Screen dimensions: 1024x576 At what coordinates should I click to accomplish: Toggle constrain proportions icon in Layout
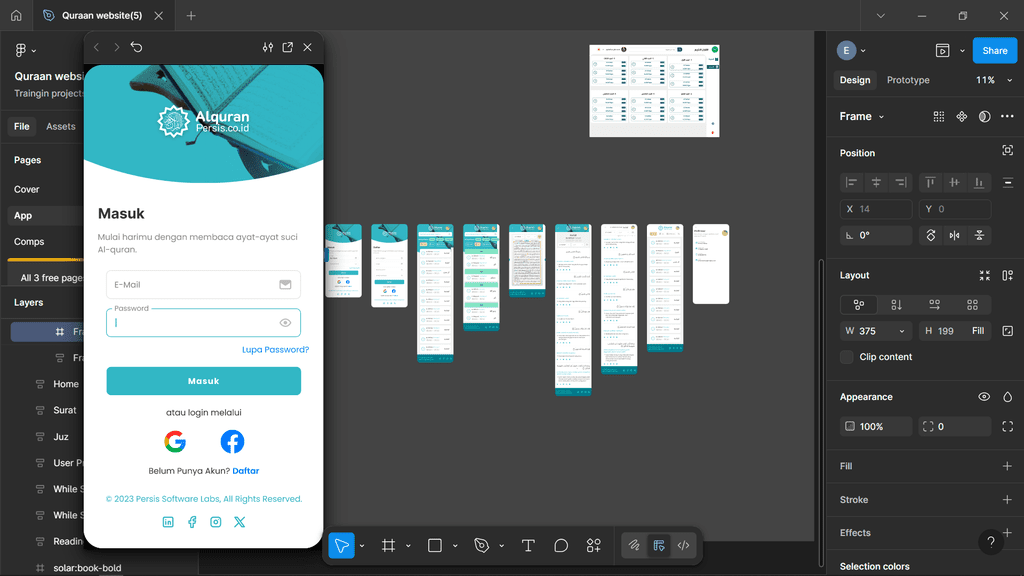(x=1008, y=331)
